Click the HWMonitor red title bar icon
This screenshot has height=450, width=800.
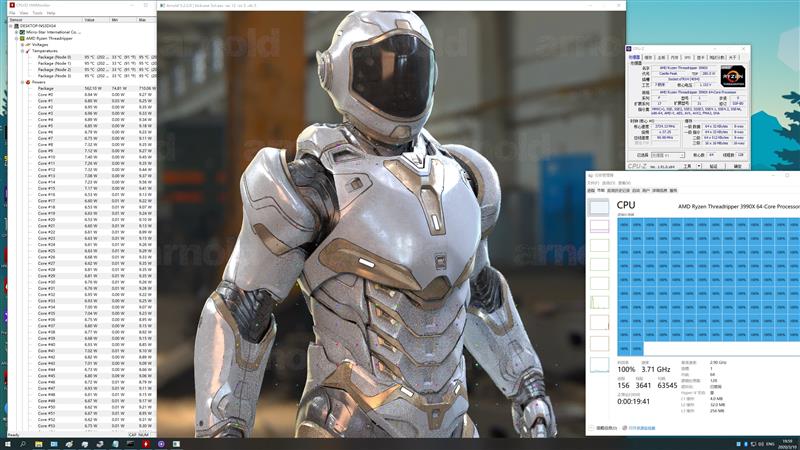12,5
